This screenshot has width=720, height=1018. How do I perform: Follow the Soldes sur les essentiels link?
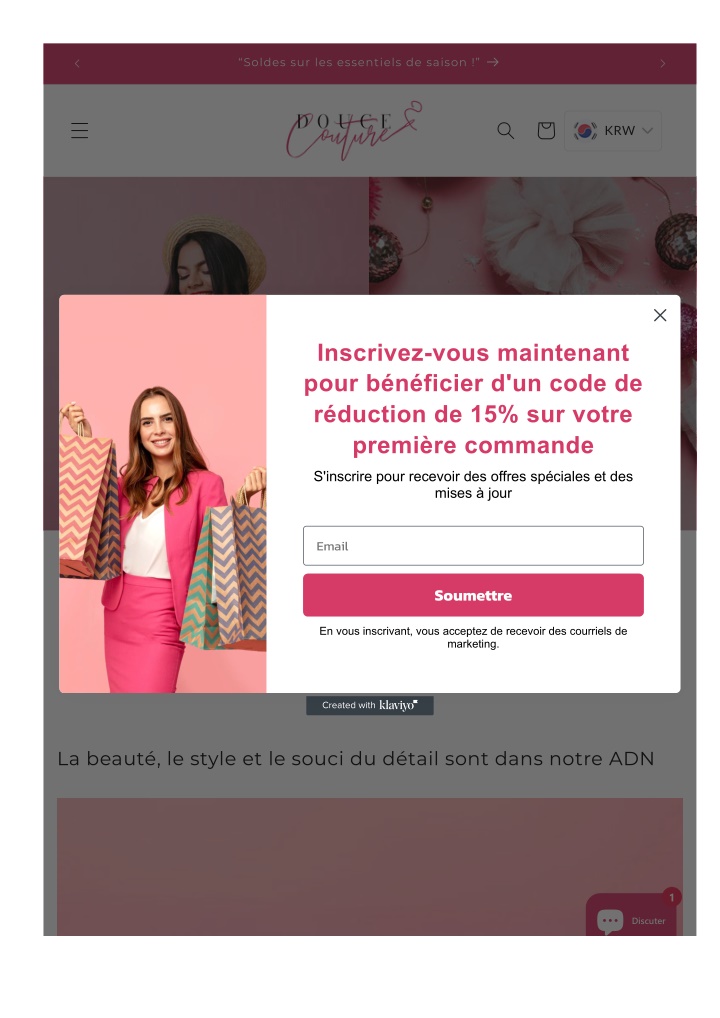pyautogui.click(x=359, y=62)
